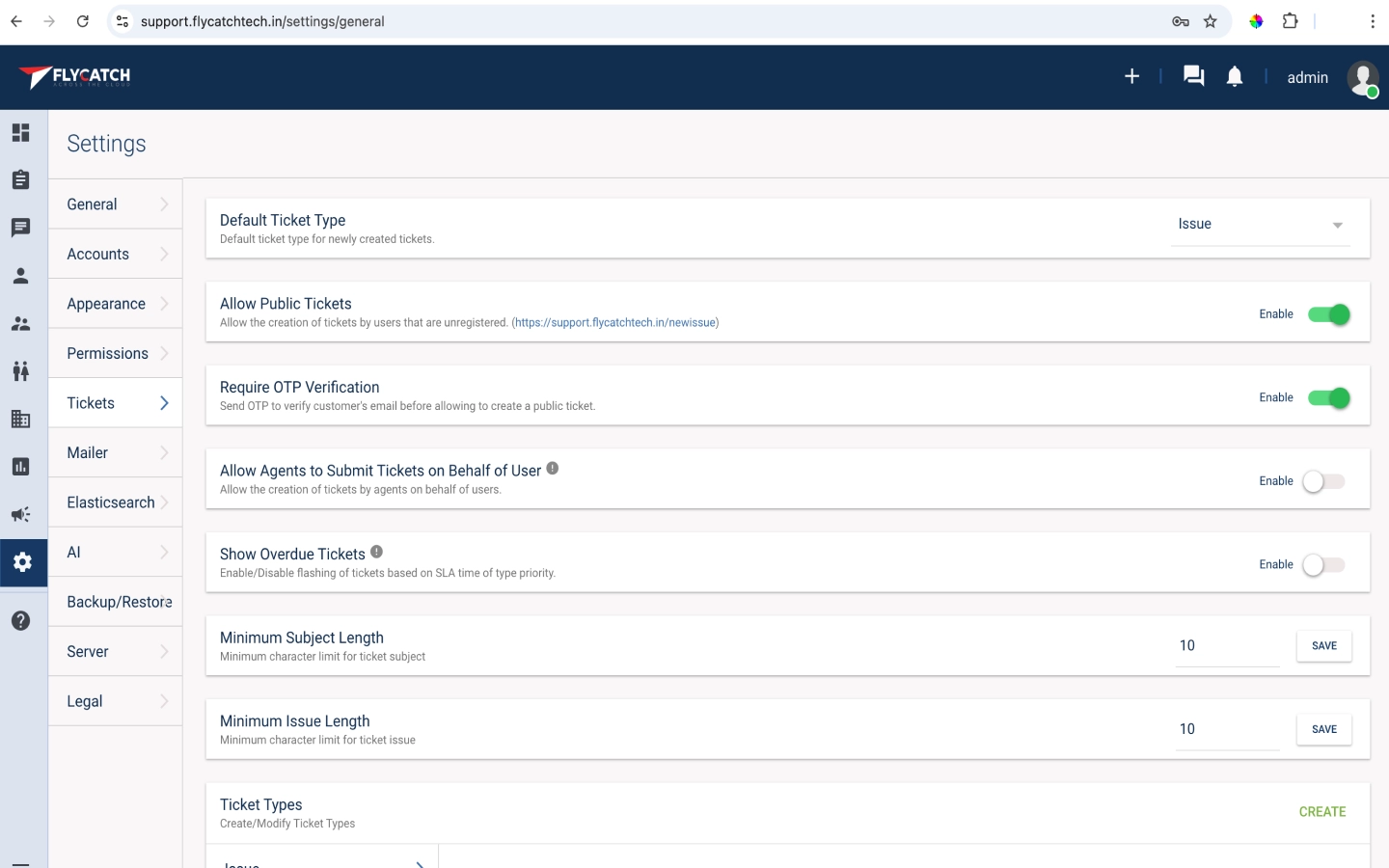1389x868 pixels.
Task: Open the teams icon in sidebar
Action: 20,370
